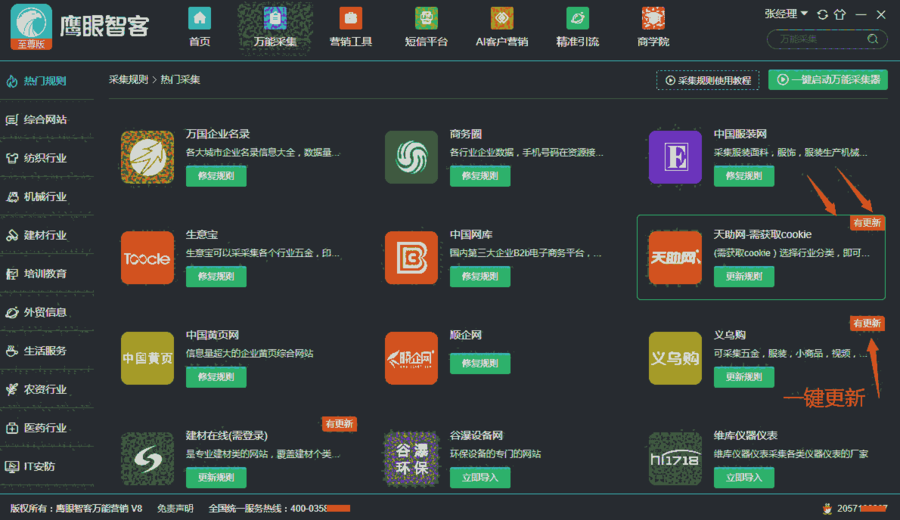Image resolution: width=900 pixels, height=520 pixels.
Task: Click 修复规则 button under 商务圈
Action: [479, 177]
